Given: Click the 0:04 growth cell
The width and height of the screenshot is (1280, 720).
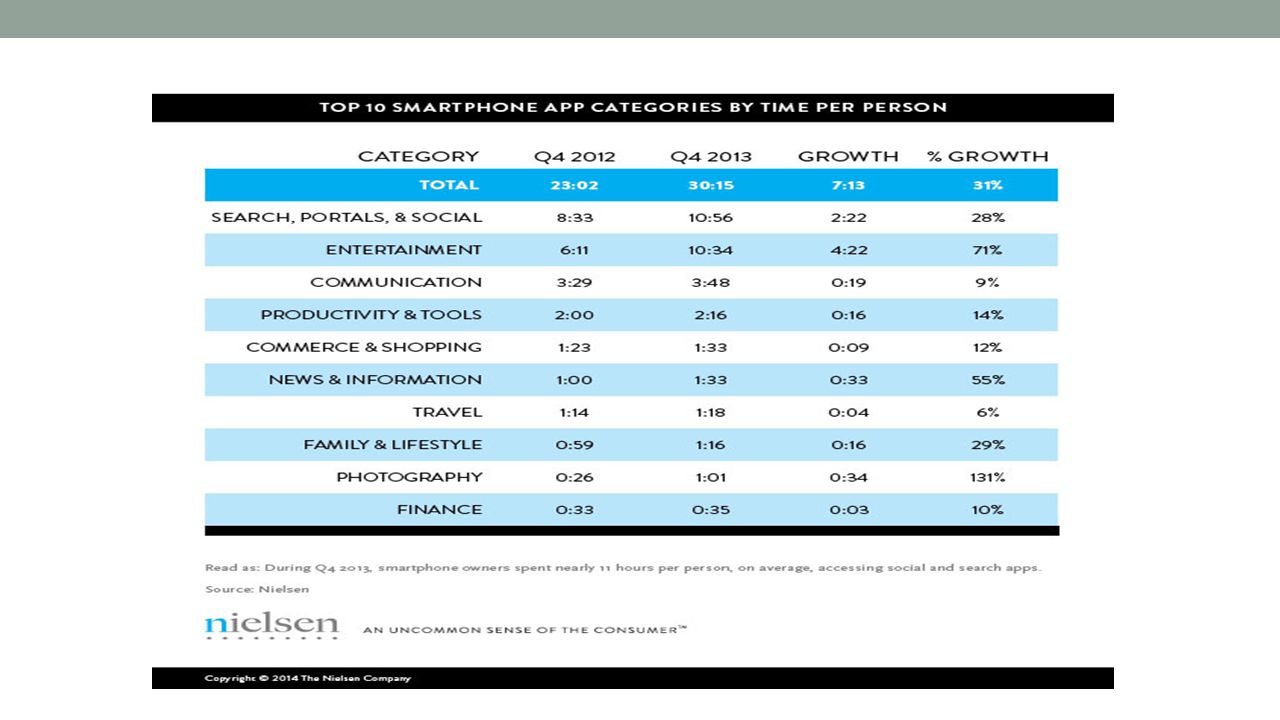Looking at the screenshot, I should coord(849,412).
